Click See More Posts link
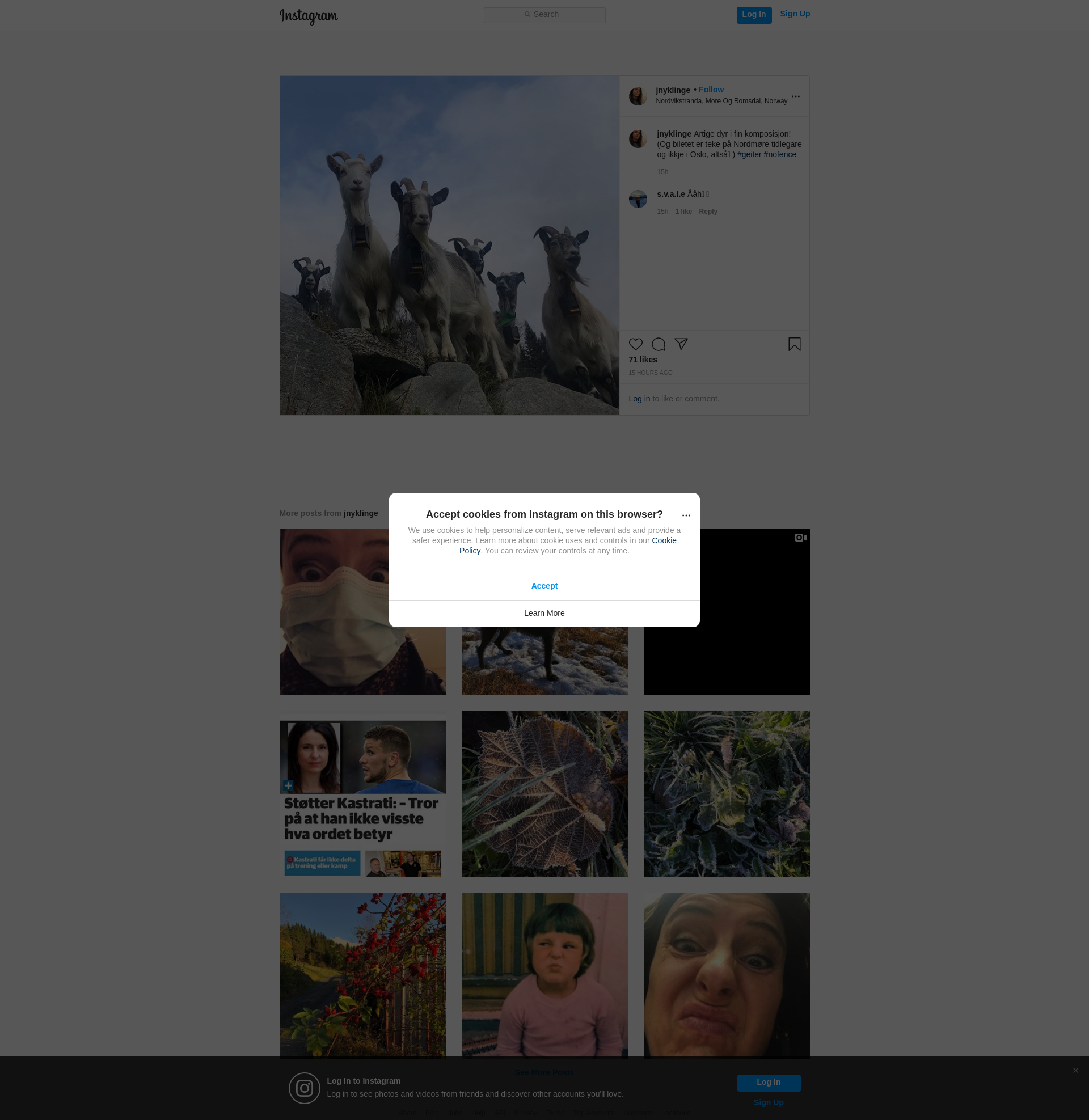Image resolution: width=1089 pixels, height=1120 pixels. tap(544, 1072)
